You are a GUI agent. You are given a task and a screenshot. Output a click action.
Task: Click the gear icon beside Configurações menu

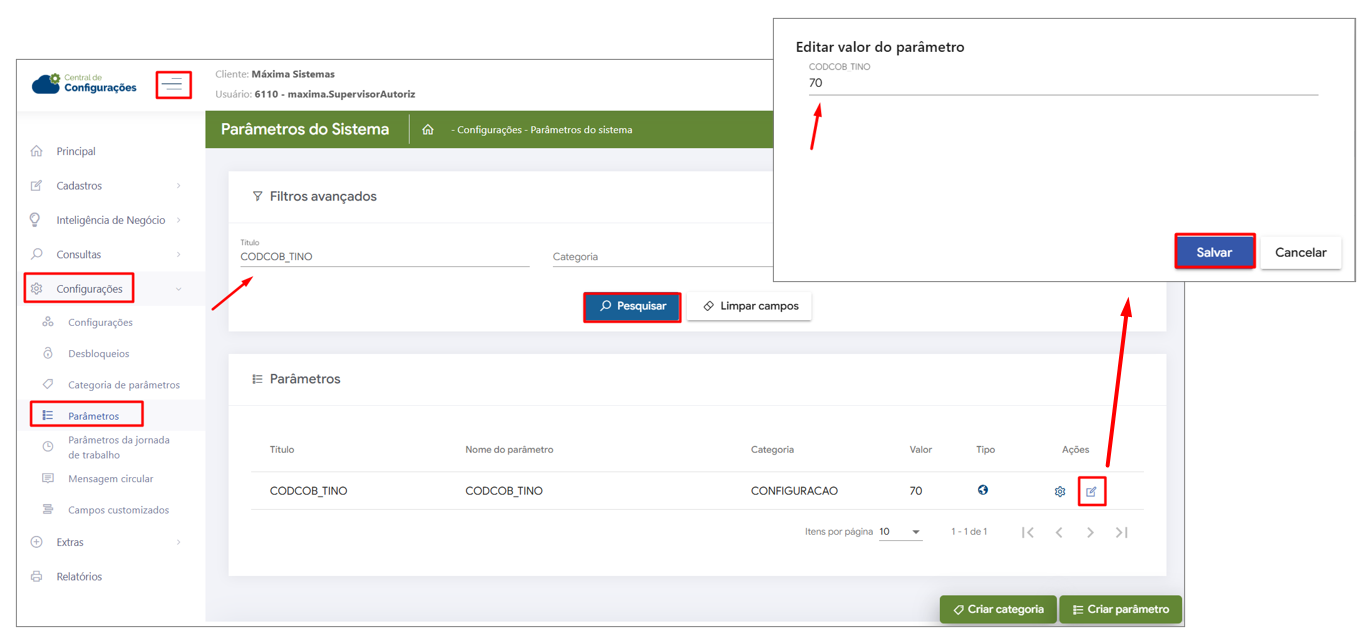37,289
